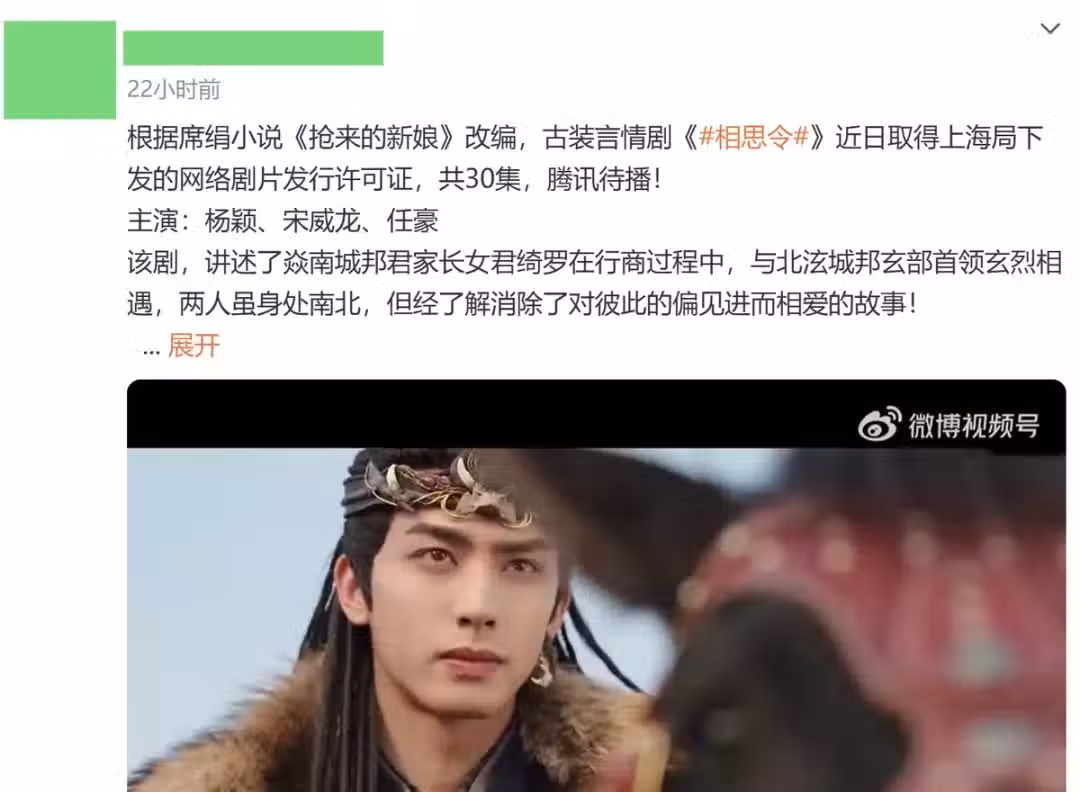The image size is (1080, 792).
Task: Expand full post via 展开 link
Action: (x=194, y=345)
